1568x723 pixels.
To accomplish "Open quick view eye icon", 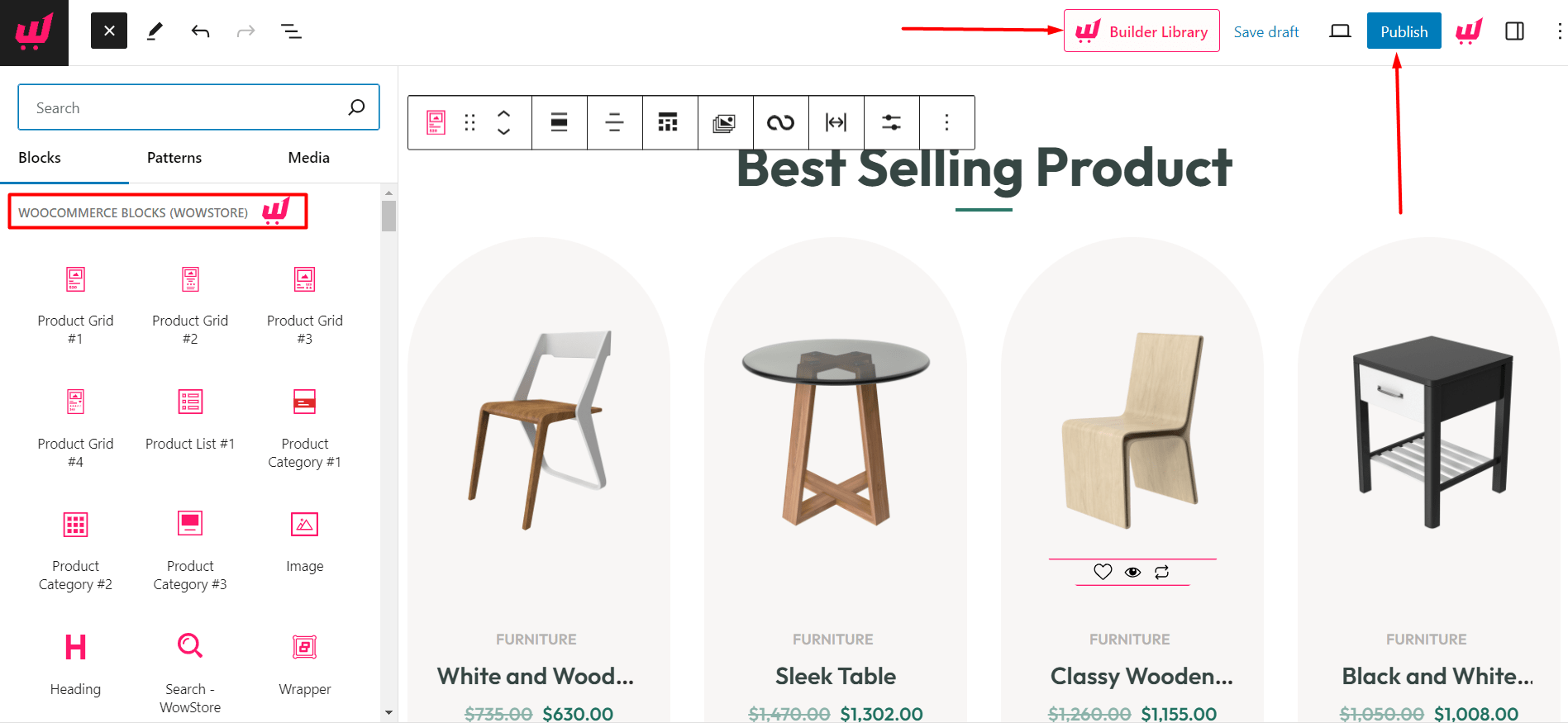I will (x=1132, y=572).
